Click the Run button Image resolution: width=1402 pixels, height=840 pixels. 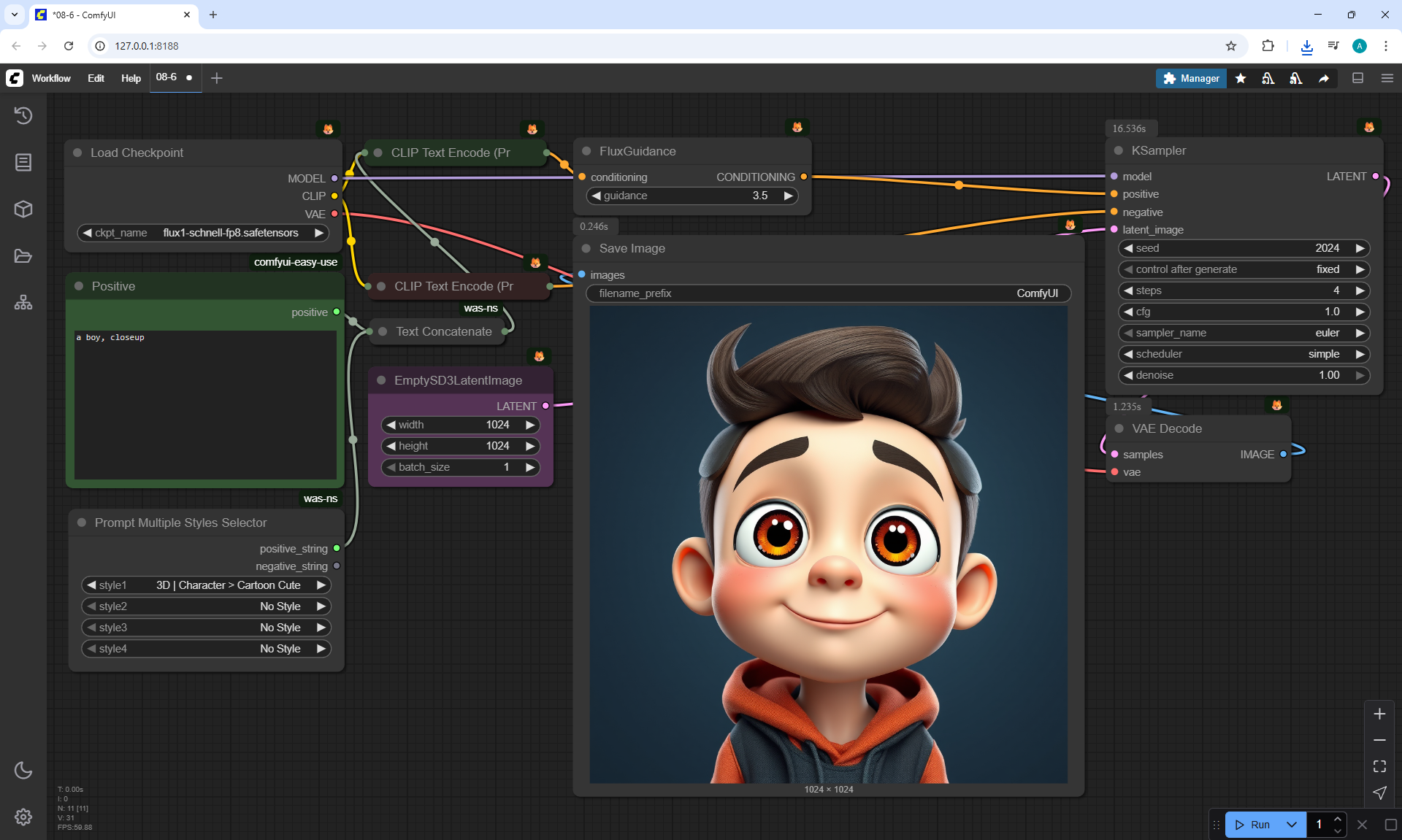[x=1254, y=825]
